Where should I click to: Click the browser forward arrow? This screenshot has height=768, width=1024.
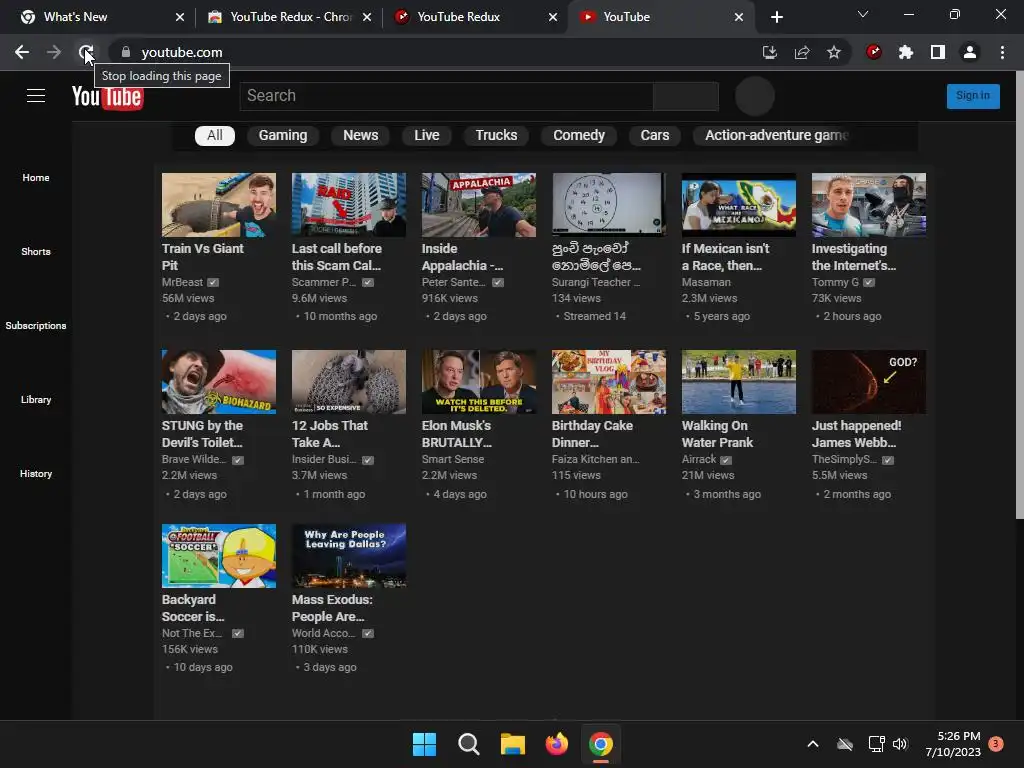pyautogui.click(x=54, y=52)
